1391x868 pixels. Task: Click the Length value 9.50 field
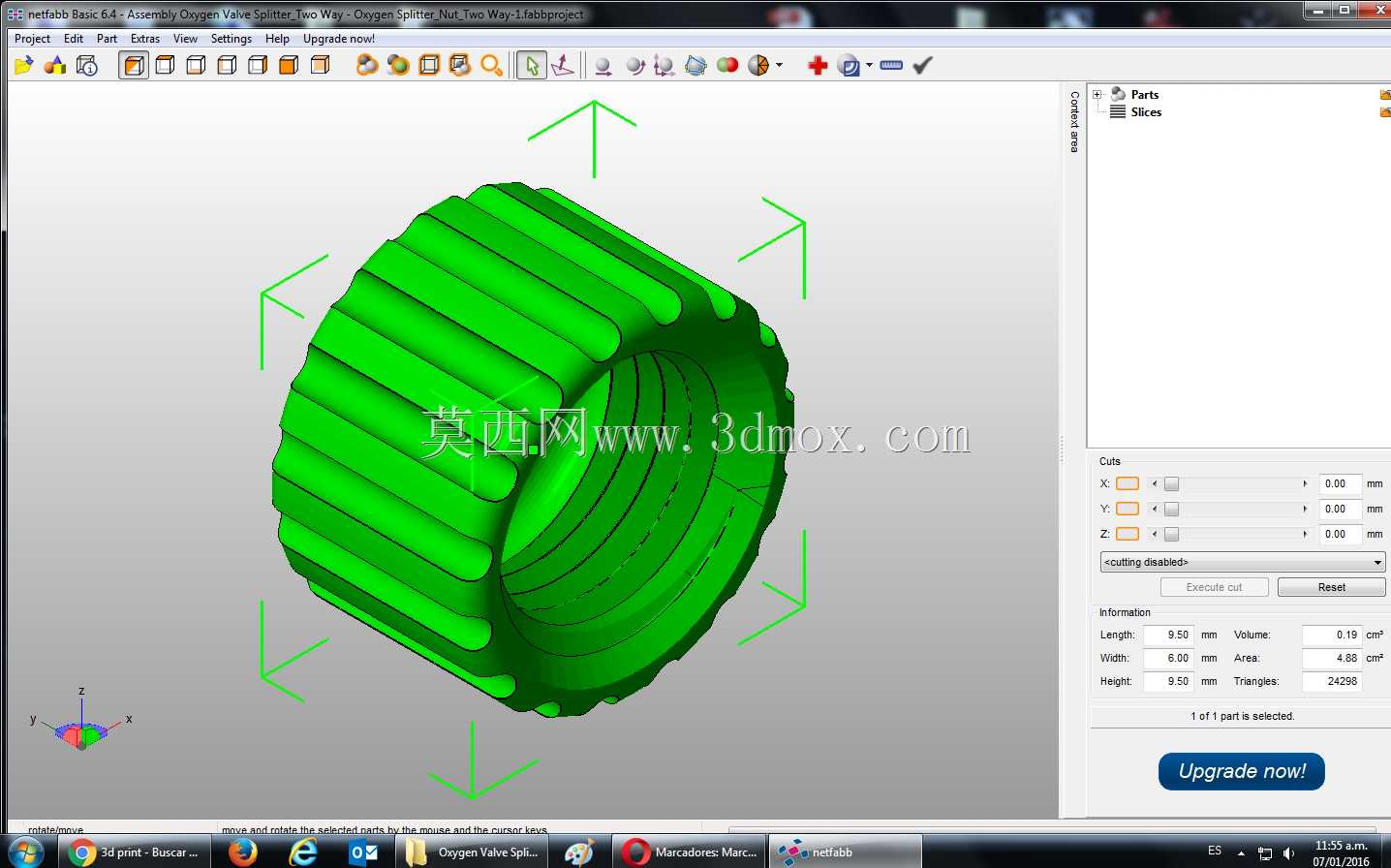[1168, 635]
